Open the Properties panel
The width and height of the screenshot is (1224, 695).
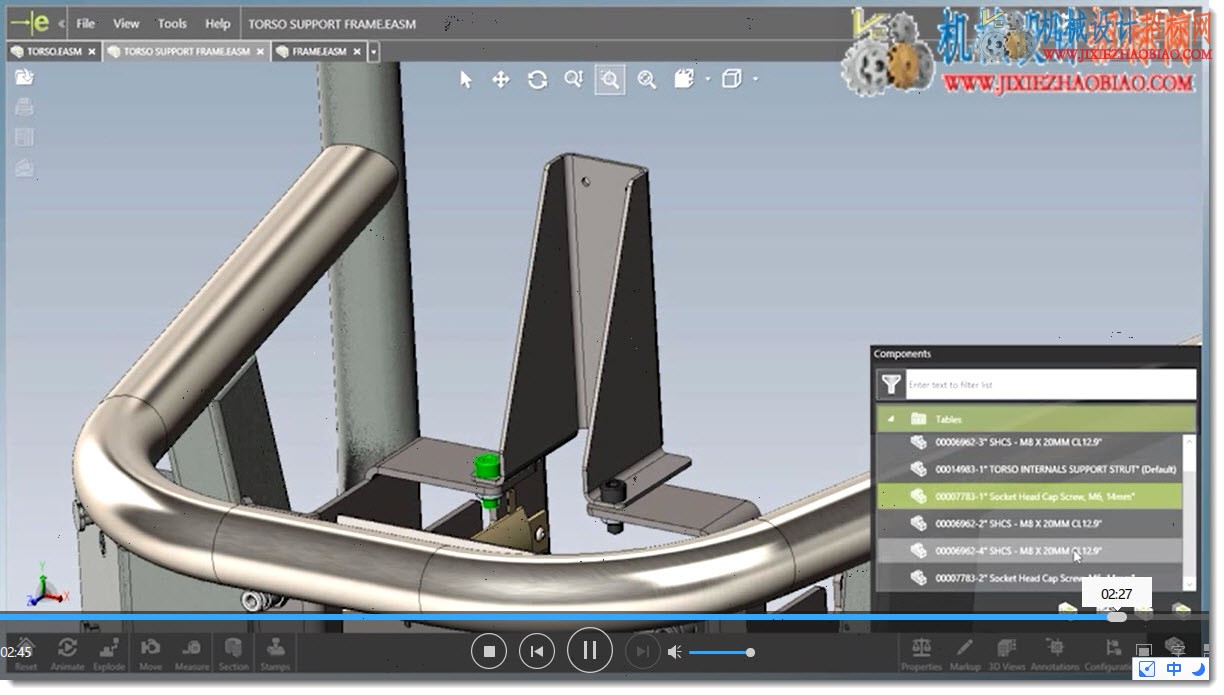922,654
